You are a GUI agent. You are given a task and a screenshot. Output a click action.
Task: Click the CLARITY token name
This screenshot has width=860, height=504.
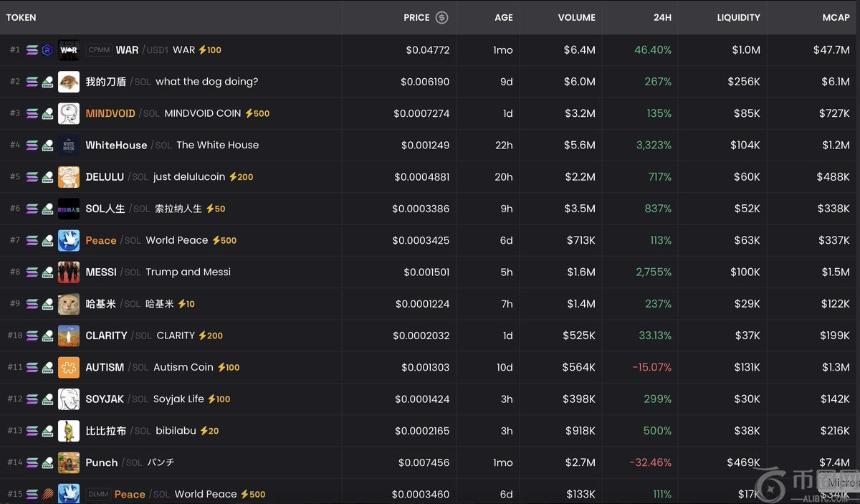106,336
